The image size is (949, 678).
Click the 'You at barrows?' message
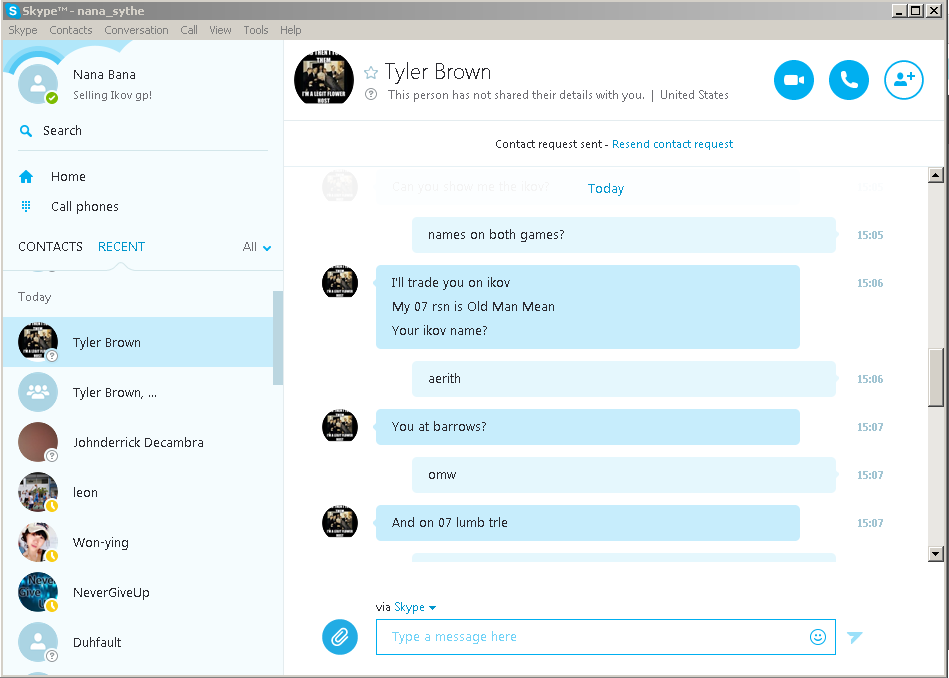click(588, 427)
